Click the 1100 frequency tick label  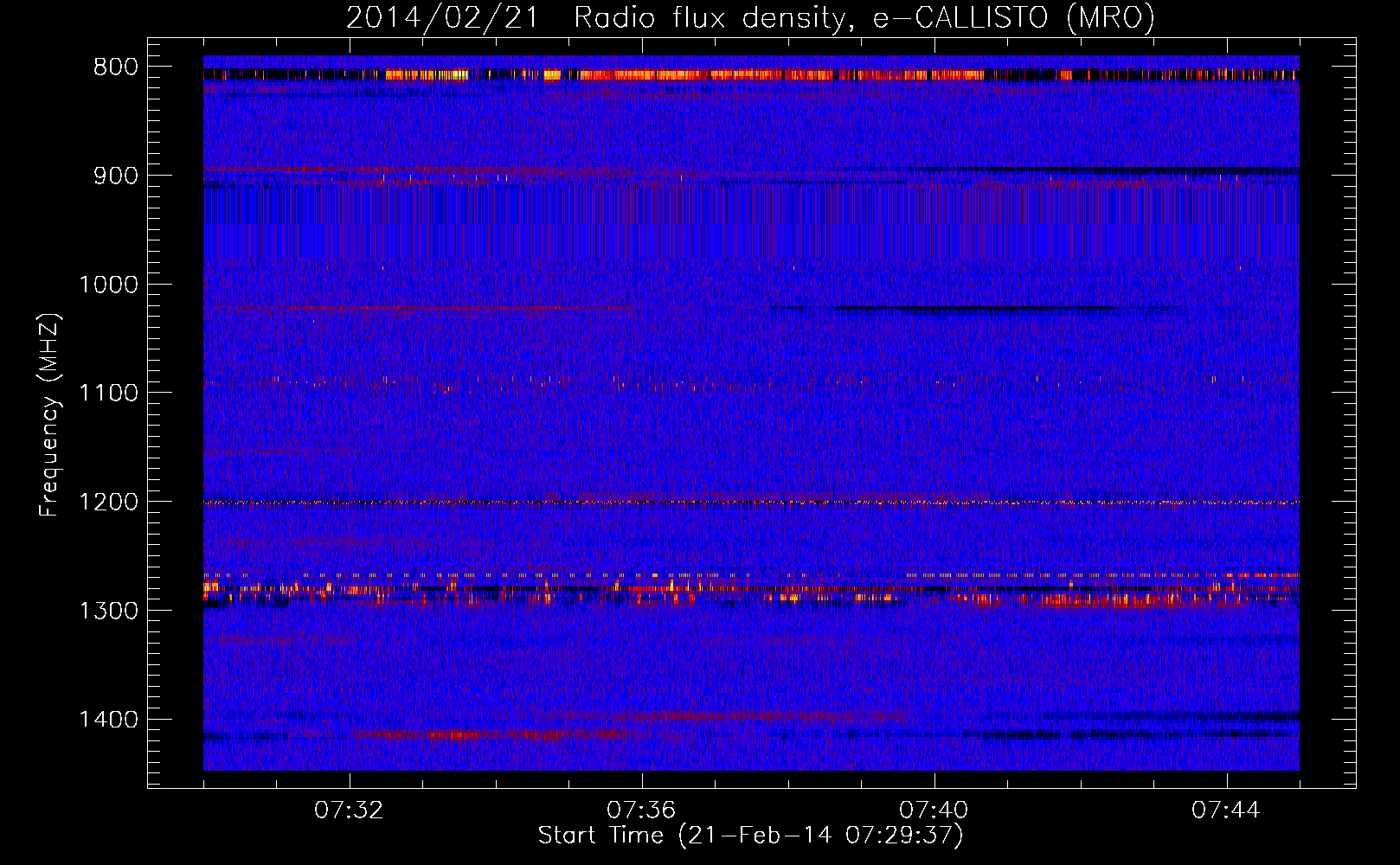[108, 394]
